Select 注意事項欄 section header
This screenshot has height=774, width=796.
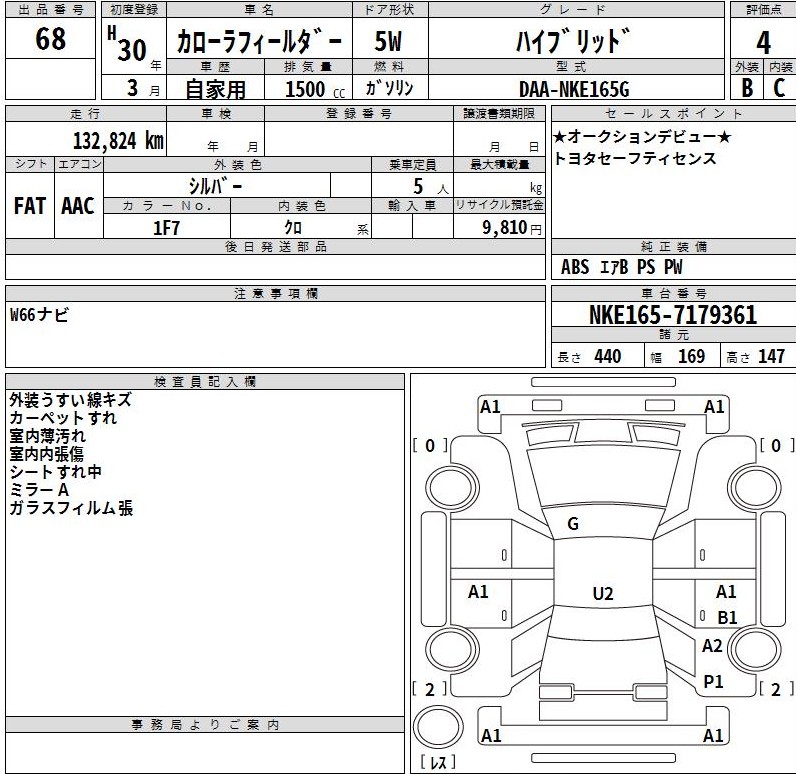click(276, 293)
